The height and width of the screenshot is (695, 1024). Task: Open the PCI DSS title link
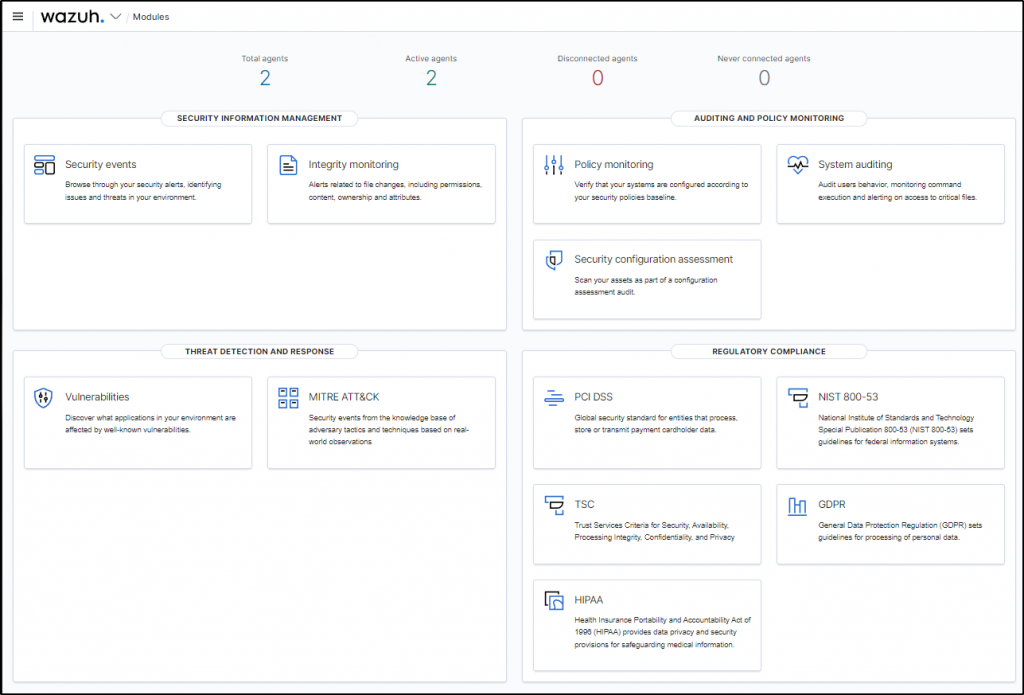[594, 396]
